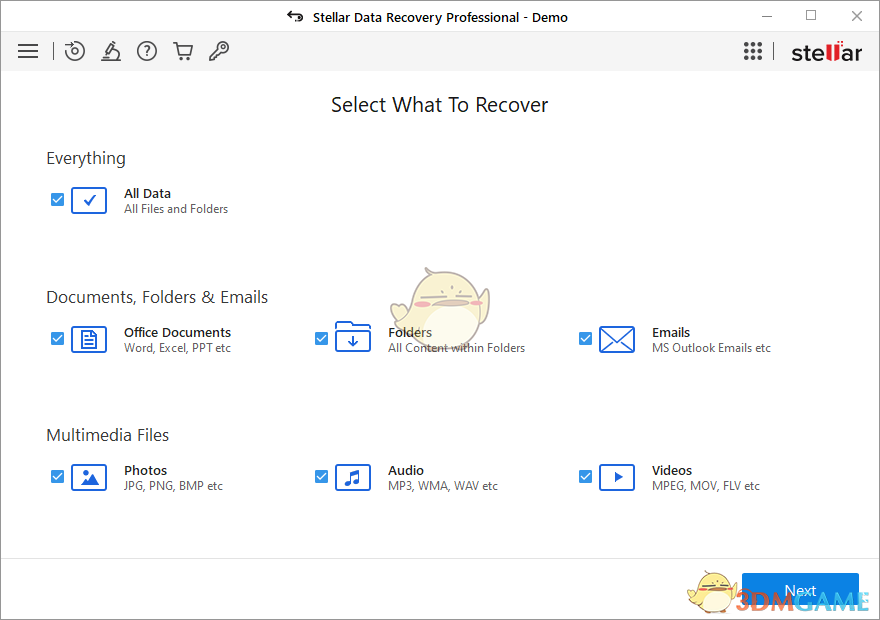880x620 pixels.
Task: Click the Emails envelope icon
Action: coord(617,339)
